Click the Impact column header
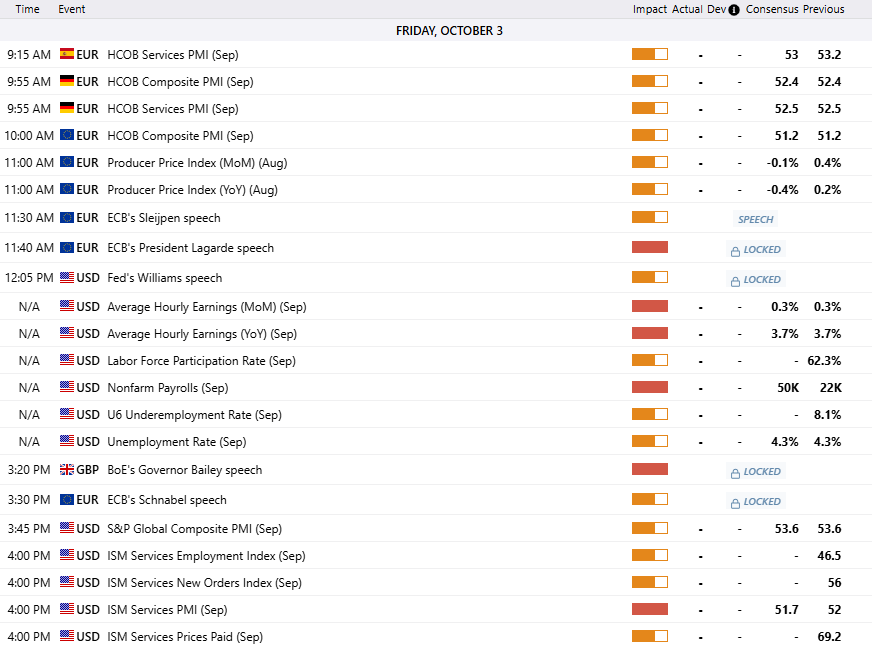The height and width of the screenshot is (649, 872). (649, 10)
